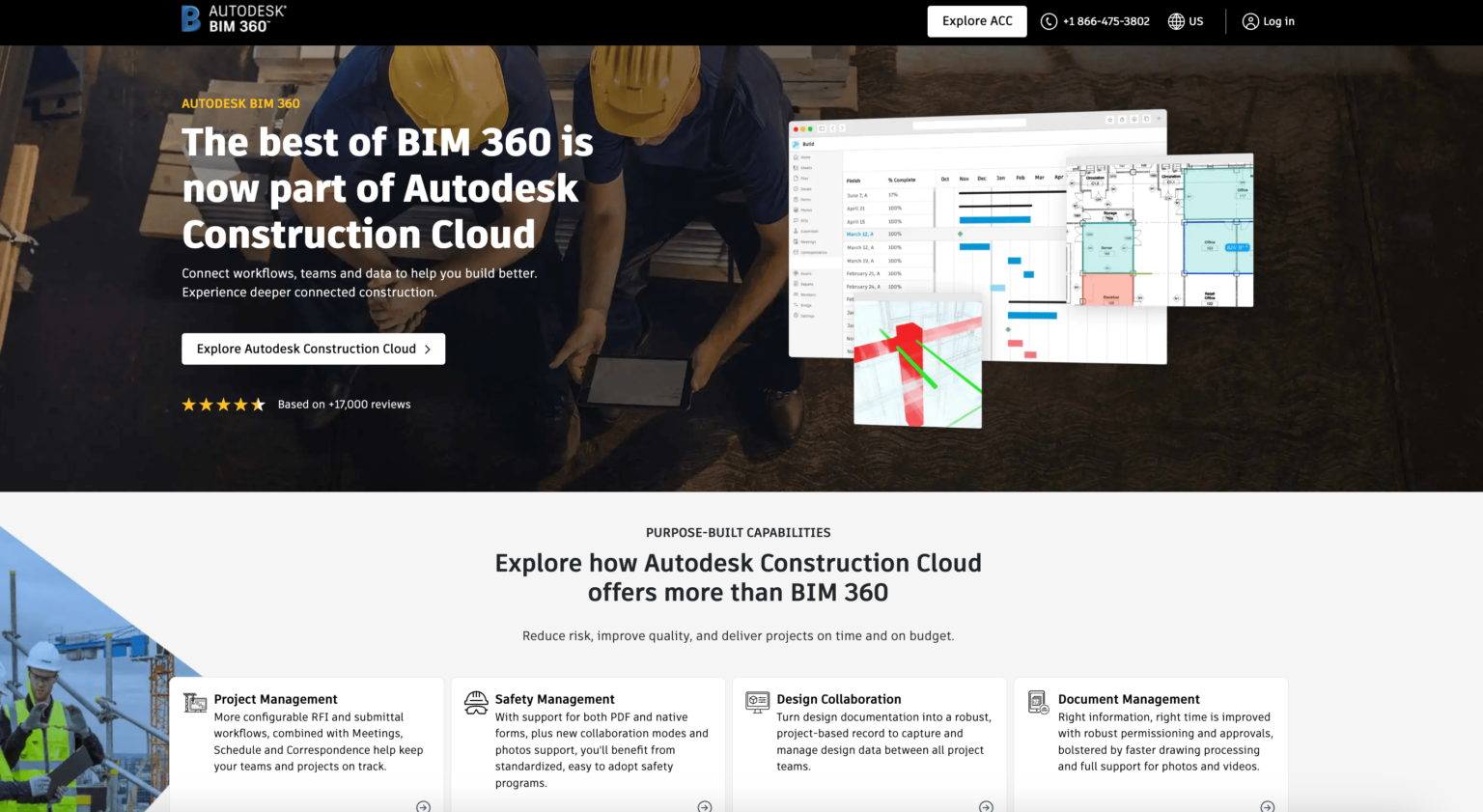Select the March 12 row in the schedule

860,234
